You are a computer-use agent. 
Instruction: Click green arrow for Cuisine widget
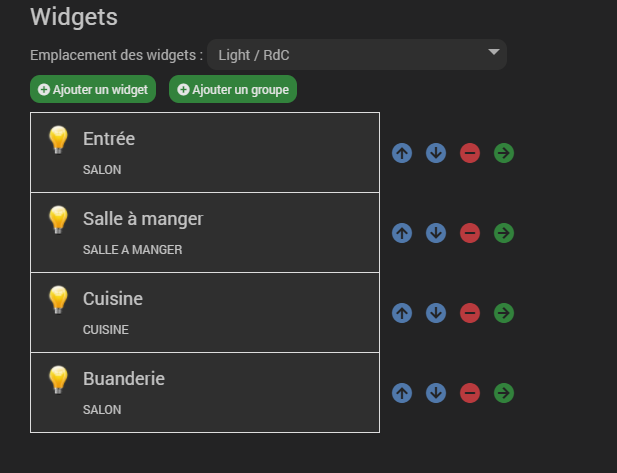tap(504, 313)
